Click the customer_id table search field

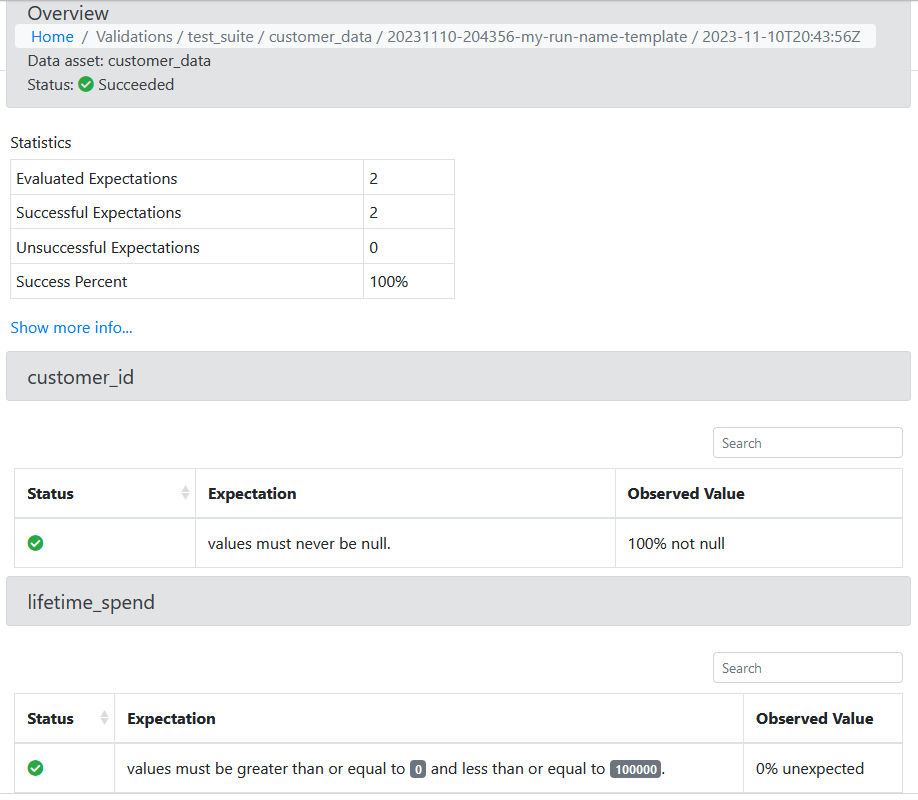point(807,442)
